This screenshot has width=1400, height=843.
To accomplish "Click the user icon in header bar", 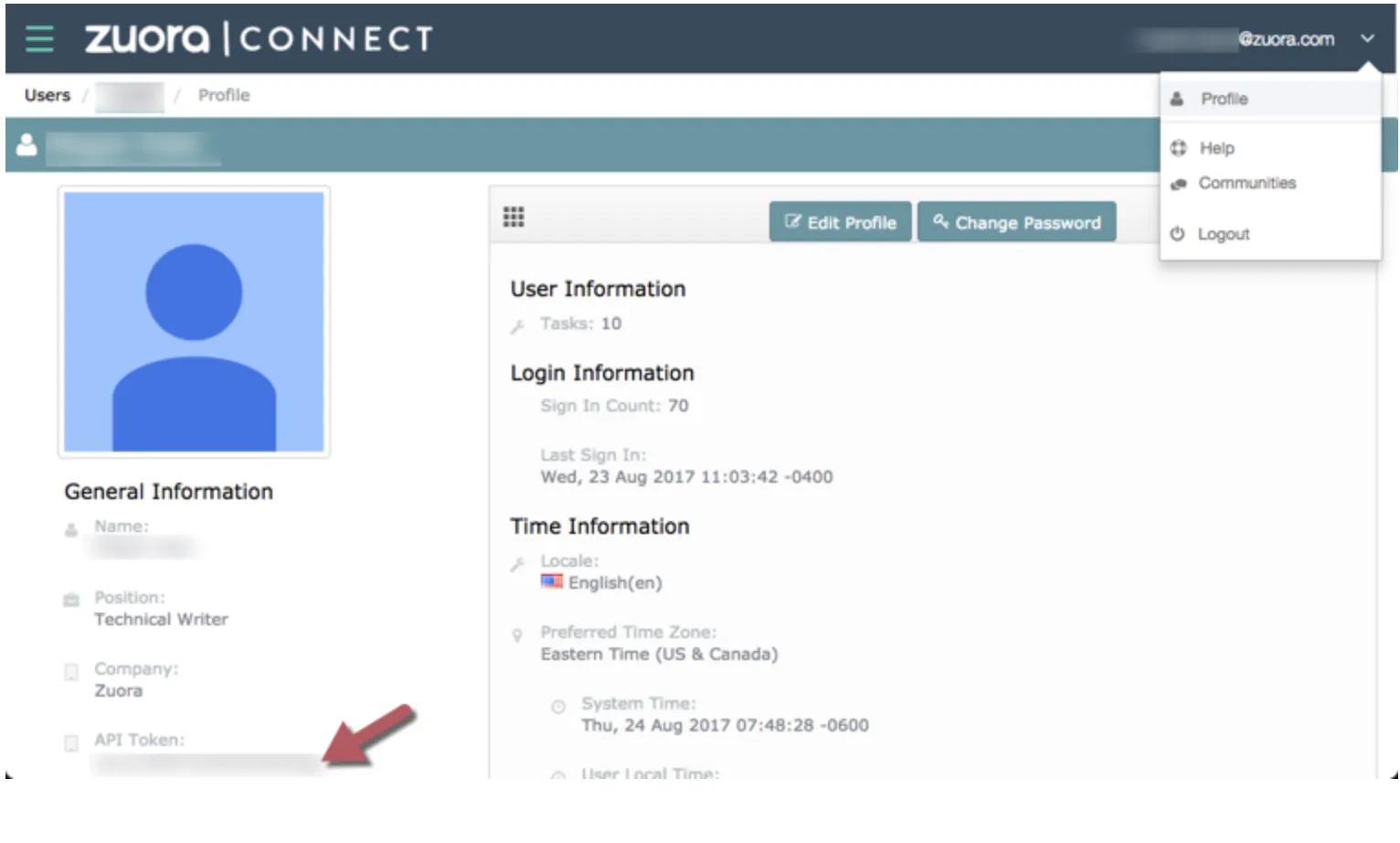I will click(27, 144).
